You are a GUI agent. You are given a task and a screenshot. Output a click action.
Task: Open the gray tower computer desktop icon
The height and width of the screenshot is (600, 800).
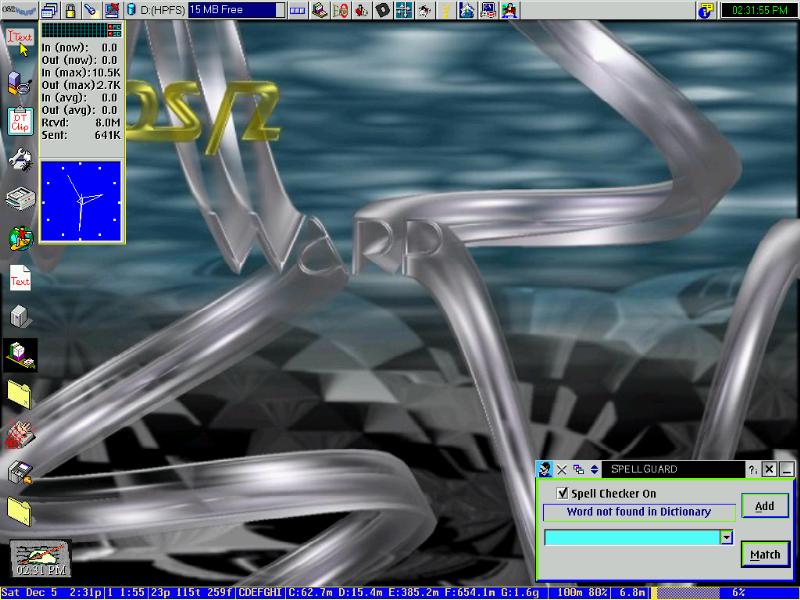coord(20,316)
